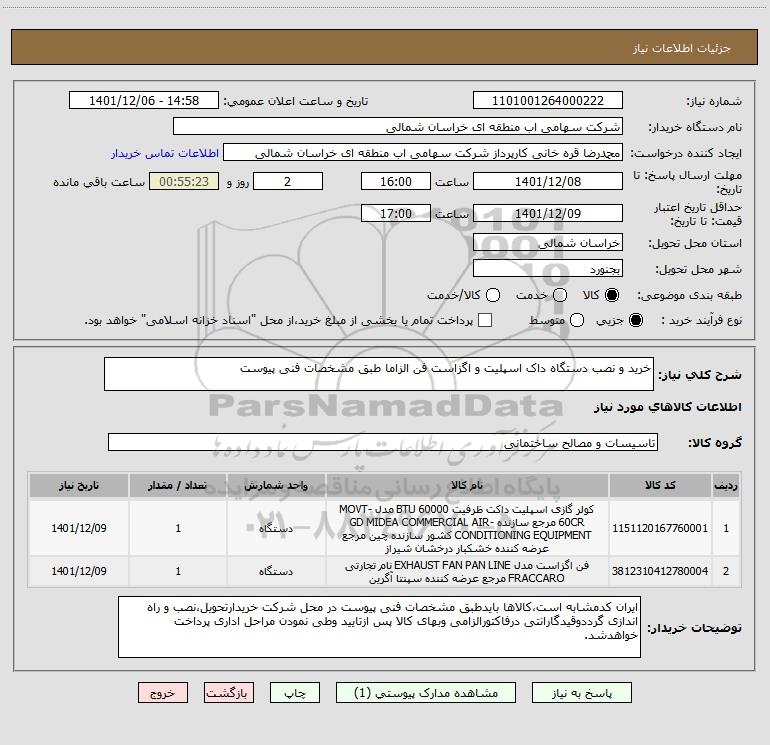Click the واحد شمارش column header
The image size is (770, 745).
(276, 485)
